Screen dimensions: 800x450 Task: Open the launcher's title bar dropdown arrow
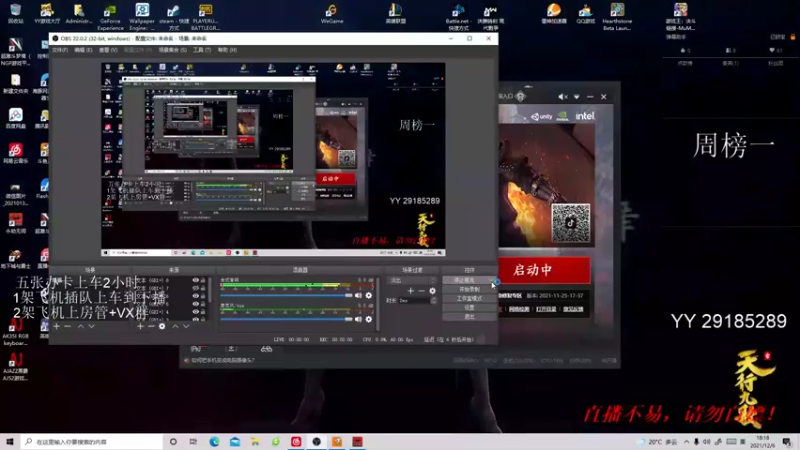(x=577, y=96)
